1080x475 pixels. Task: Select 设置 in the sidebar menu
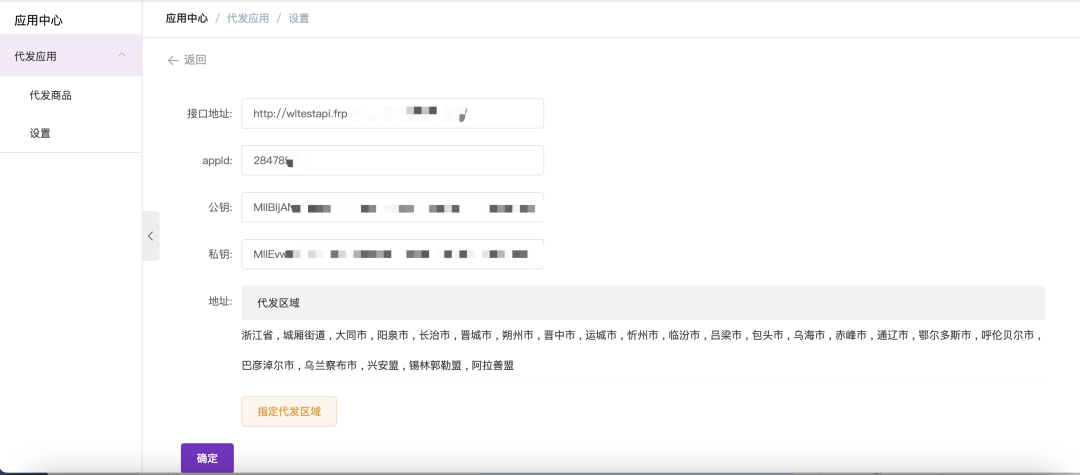[40, 134]
